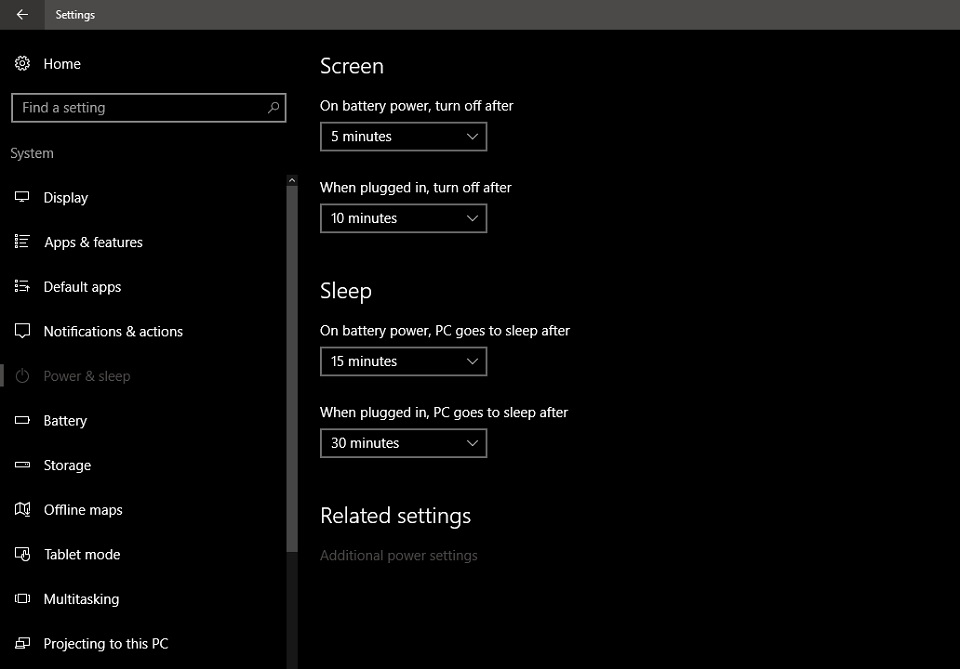
Task: Click the Power & sleep power icon
Action: tap(23, 376)
